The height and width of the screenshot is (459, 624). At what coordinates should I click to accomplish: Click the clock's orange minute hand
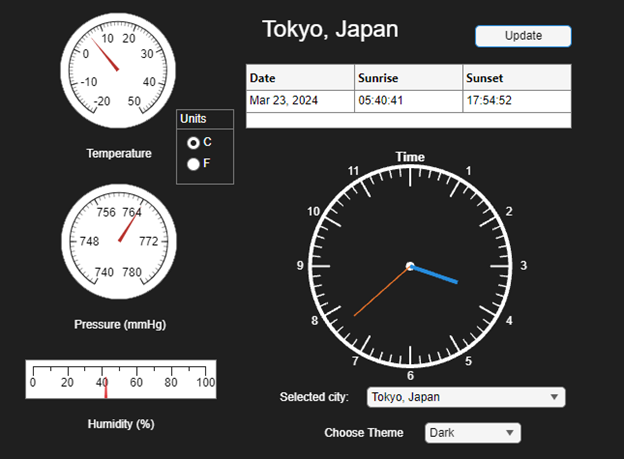(x=380, y=292)
